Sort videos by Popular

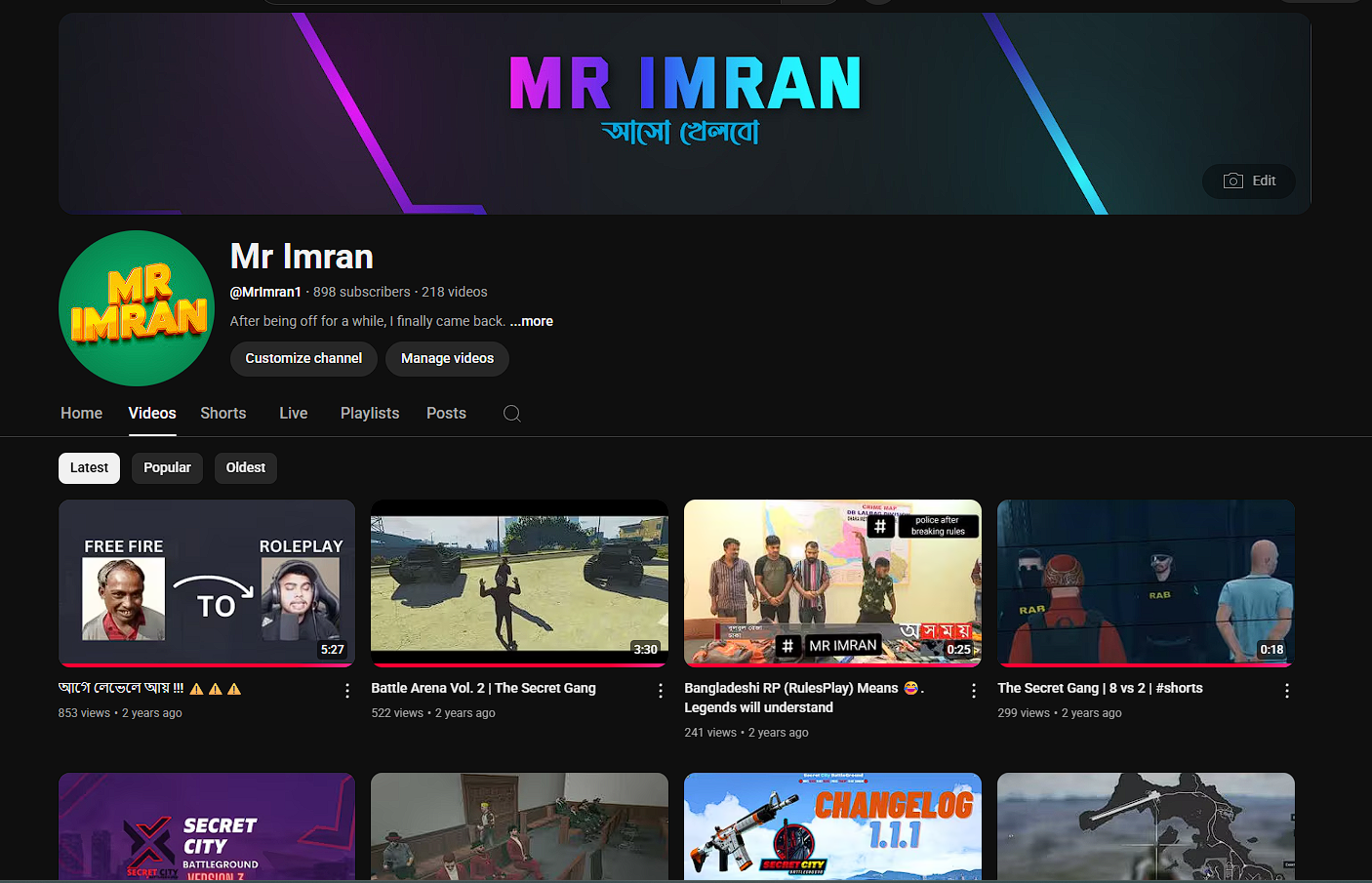167,468
